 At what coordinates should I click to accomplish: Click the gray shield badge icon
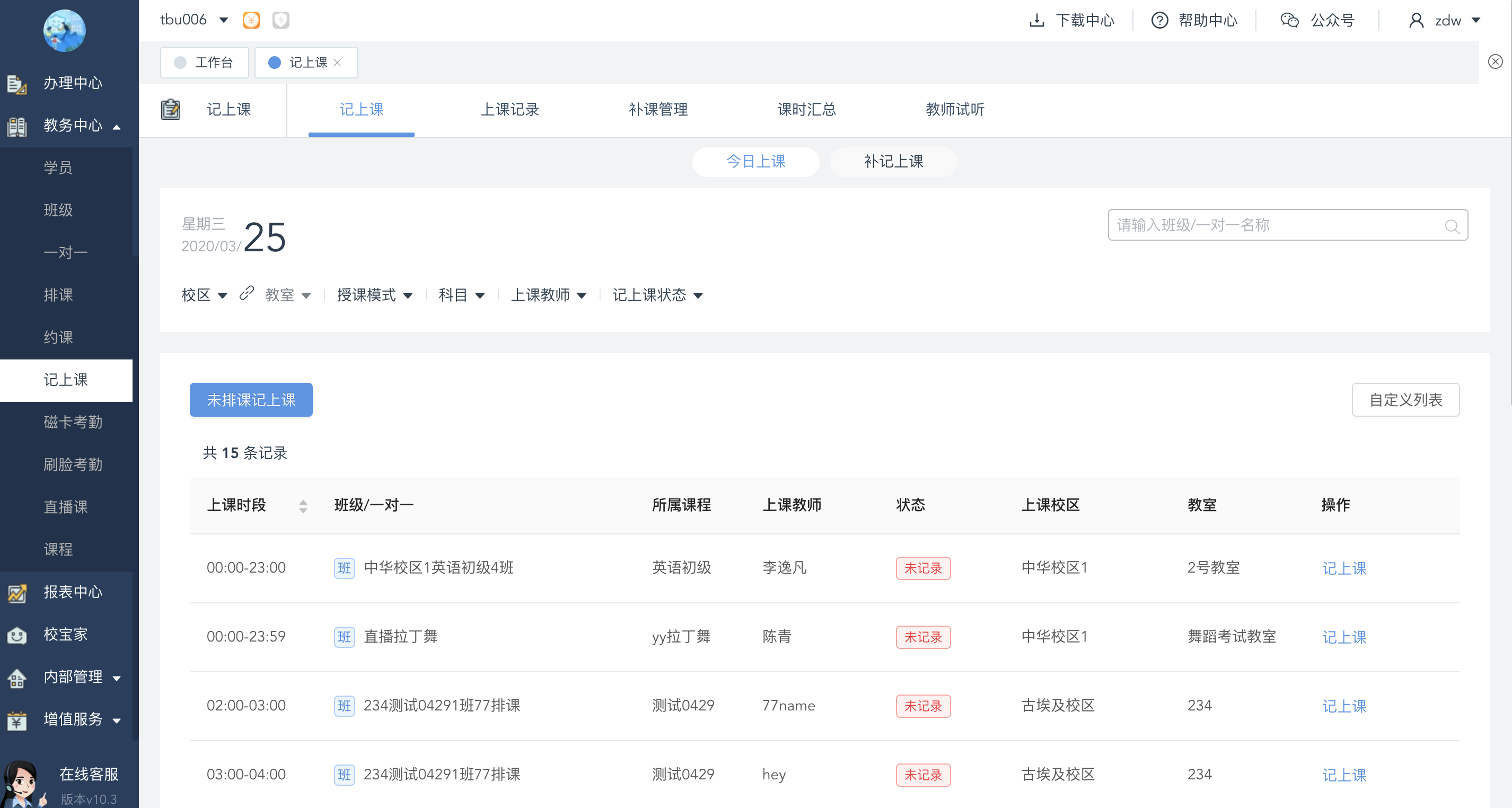pos(281,21)
